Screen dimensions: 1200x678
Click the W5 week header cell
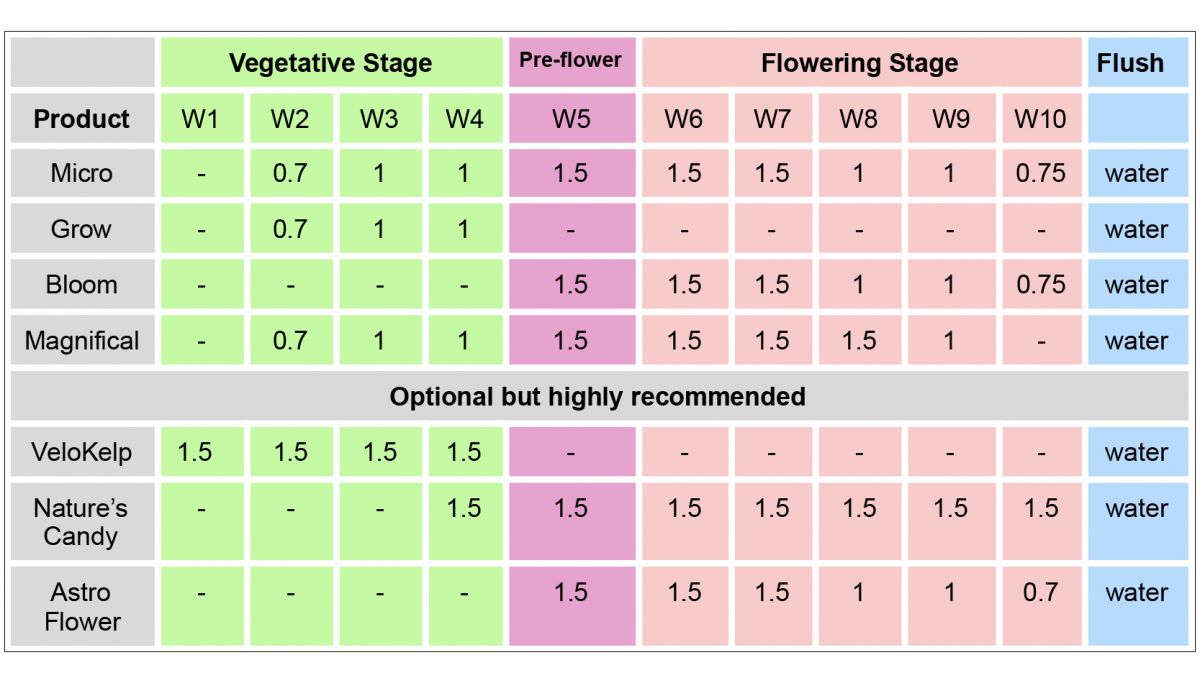[x=571, y=119]
